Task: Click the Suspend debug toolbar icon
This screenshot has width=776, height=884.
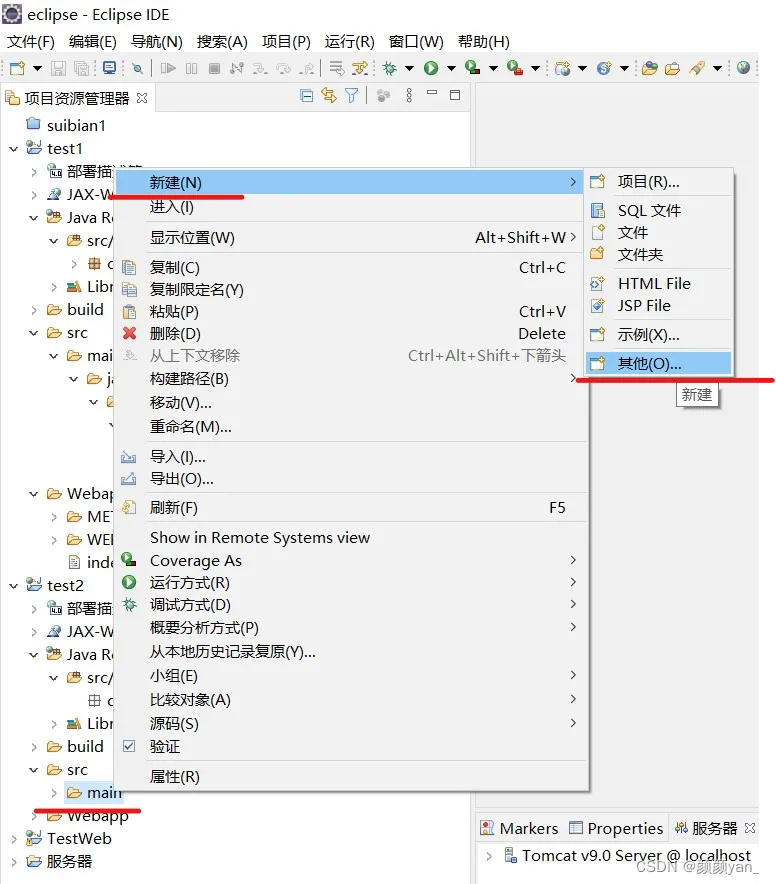Action: tap(192, 68)
